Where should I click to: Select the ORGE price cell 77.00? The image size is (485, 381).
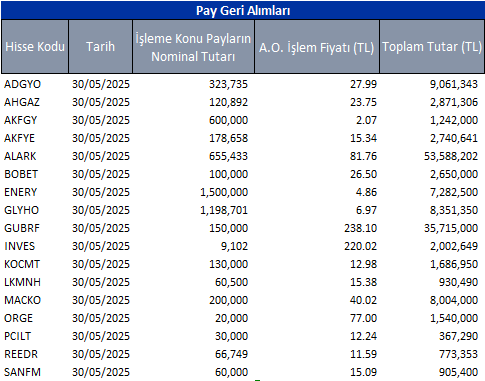tap(363, 318)
